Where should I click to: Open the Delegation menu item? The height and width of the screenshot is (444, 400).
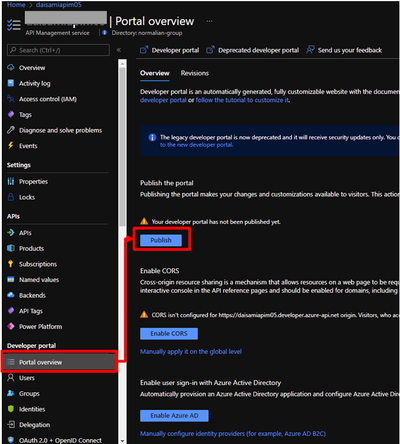tap(34, 425)
